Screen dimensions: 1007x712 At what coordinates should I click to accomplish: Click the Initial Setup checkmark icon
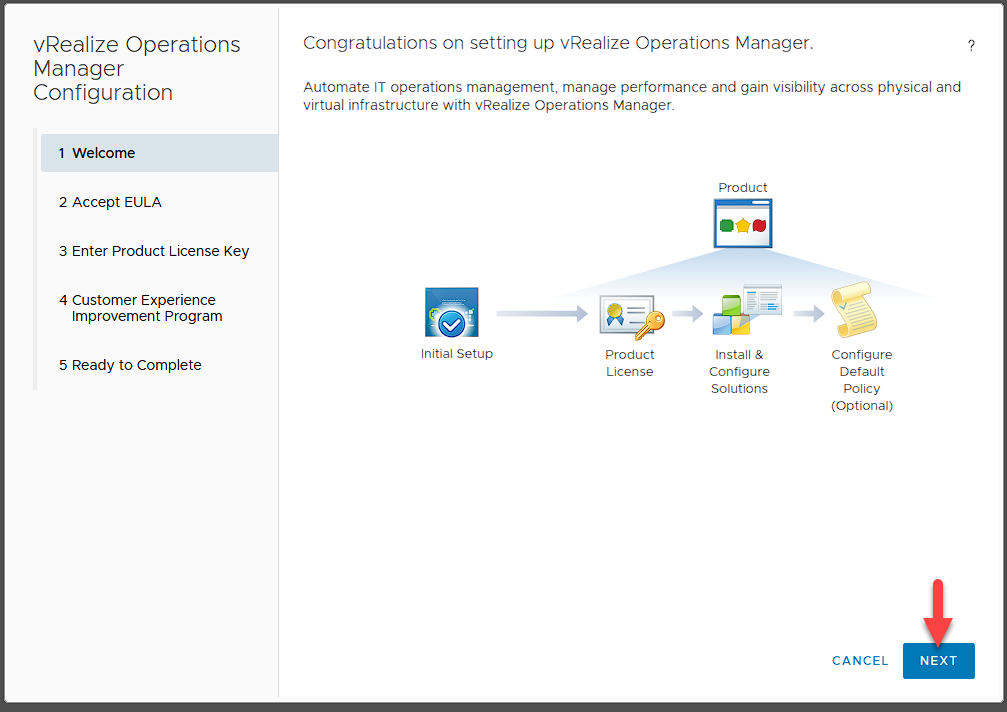[452, 312]
